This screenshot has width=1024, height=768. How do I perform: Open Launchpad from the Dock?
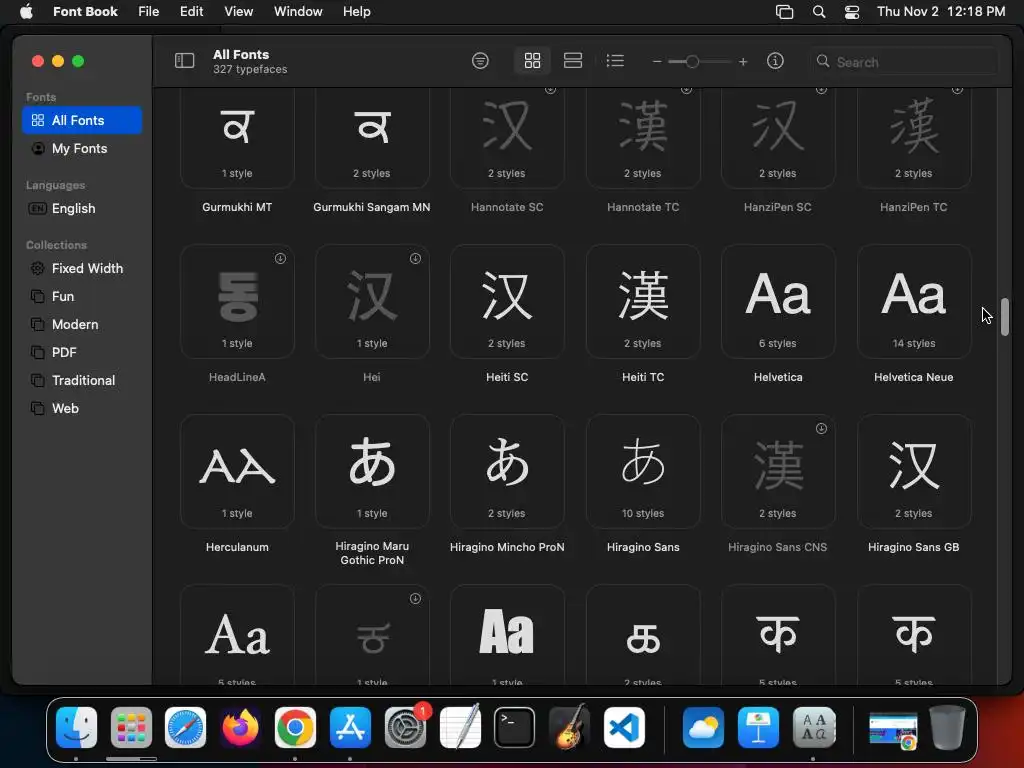click(x=131, y=727)
